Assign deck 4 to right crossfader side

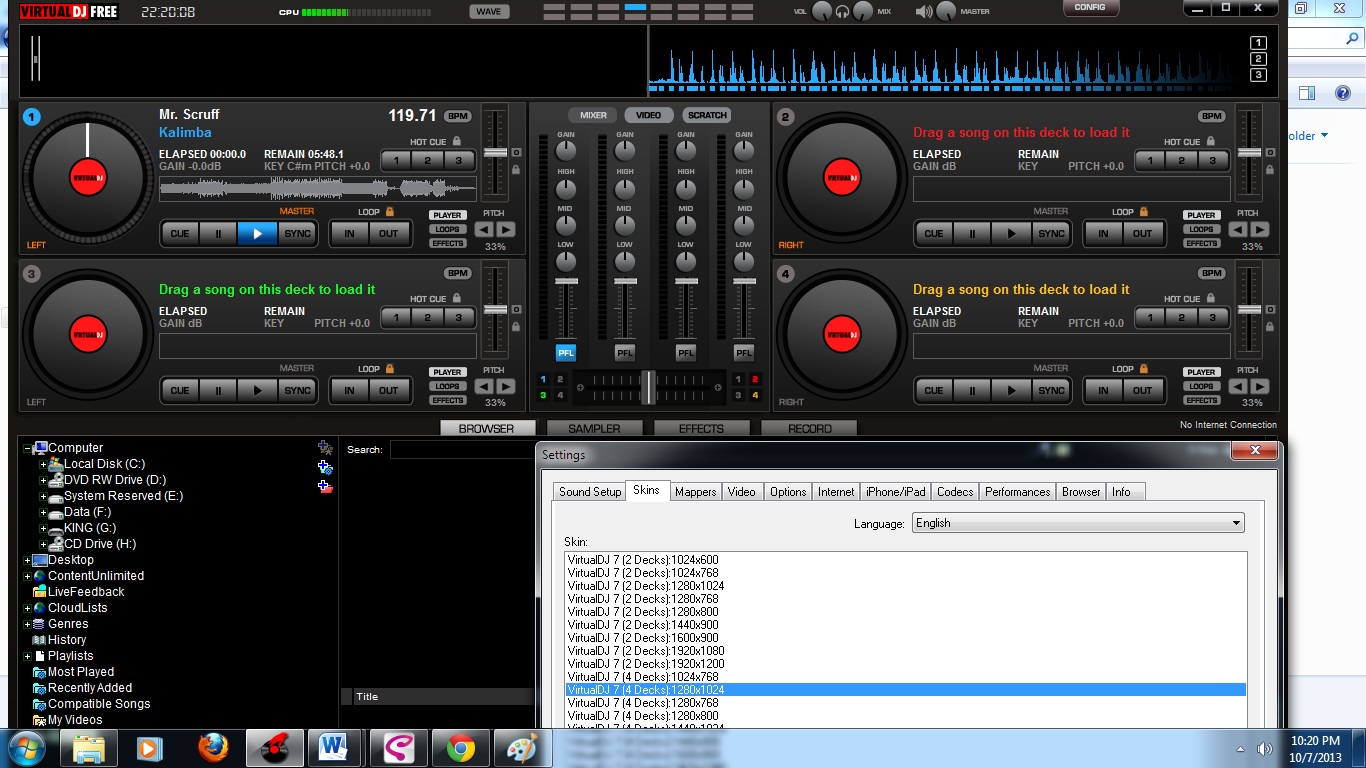755,396
